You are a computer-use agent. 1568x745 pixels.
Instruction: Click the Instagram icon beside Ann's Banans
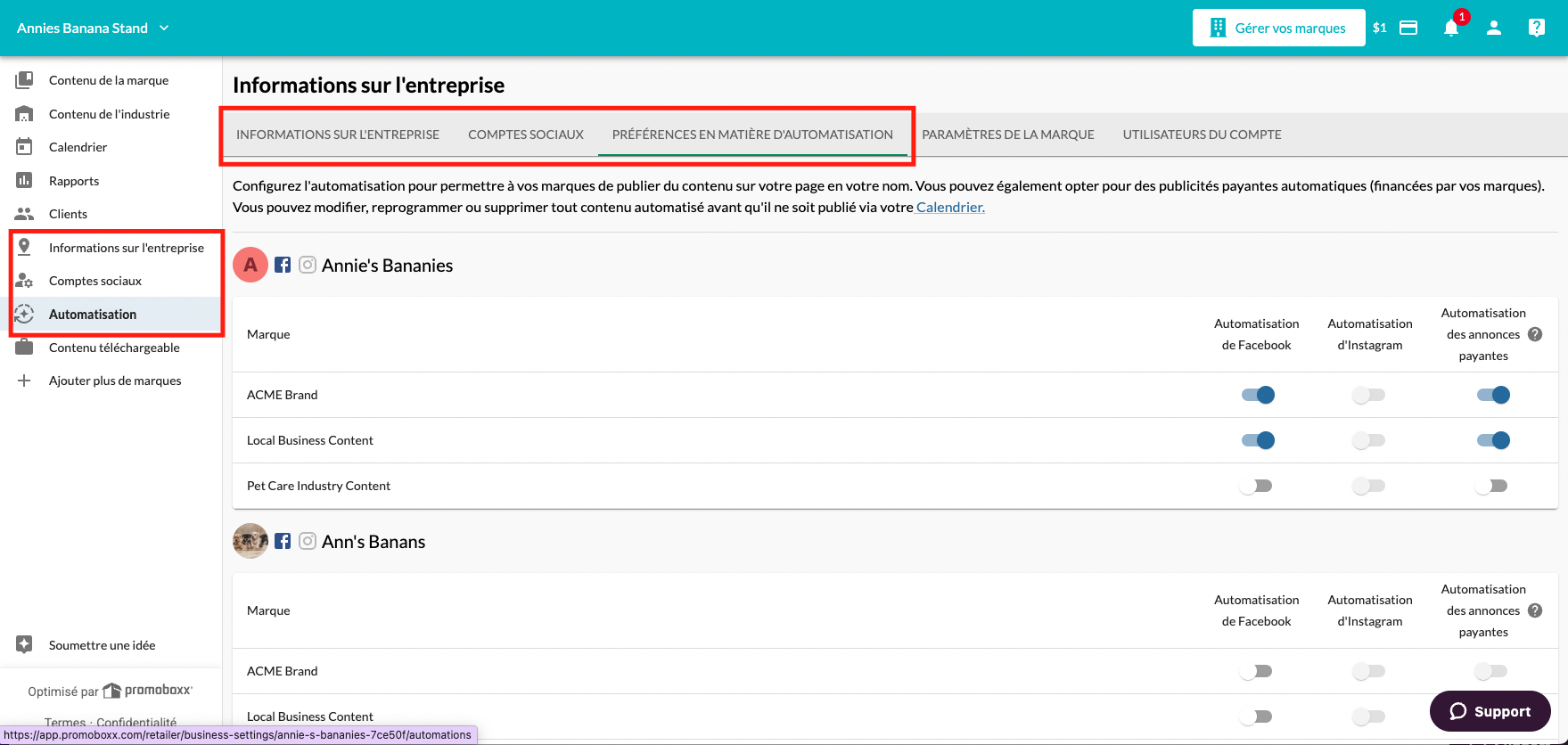pos(308,541)
